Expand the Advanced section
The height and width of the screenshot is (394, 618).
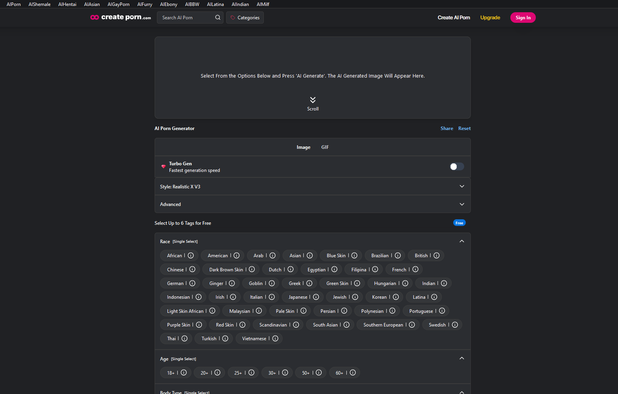point(313,204)
